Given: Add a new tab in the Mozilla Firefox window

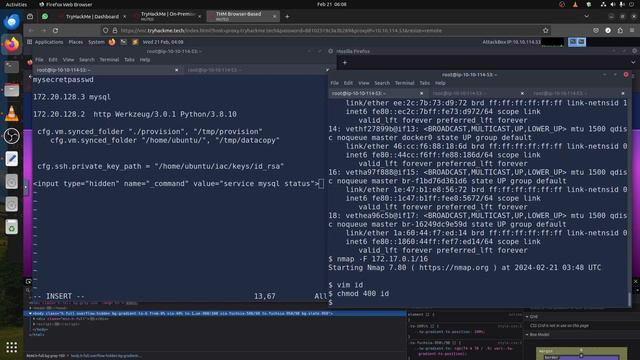Looking at the screenshot, I should click(x=345, y=63).
